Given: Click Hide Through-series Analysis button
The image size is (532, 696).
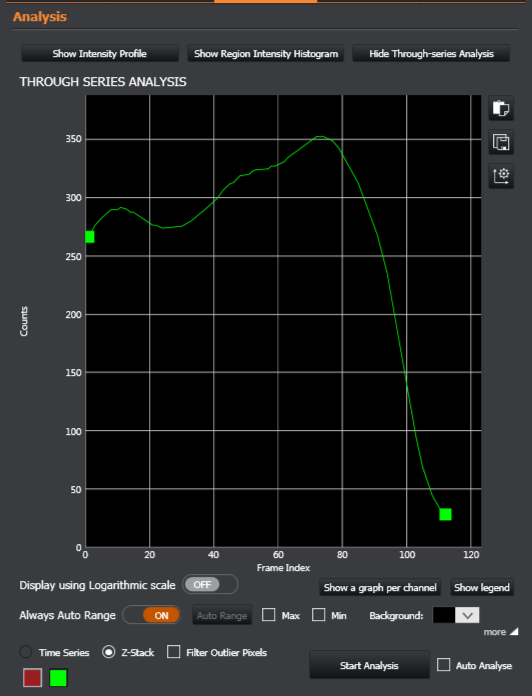Looking at the screenshot, I should pyautogui.click(x=431, y=54).
